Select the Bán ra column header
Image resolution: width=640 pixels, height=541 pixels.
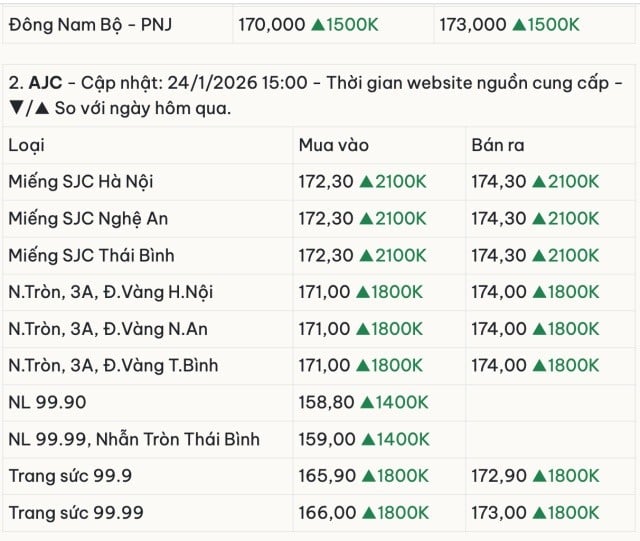coord(498,146)
